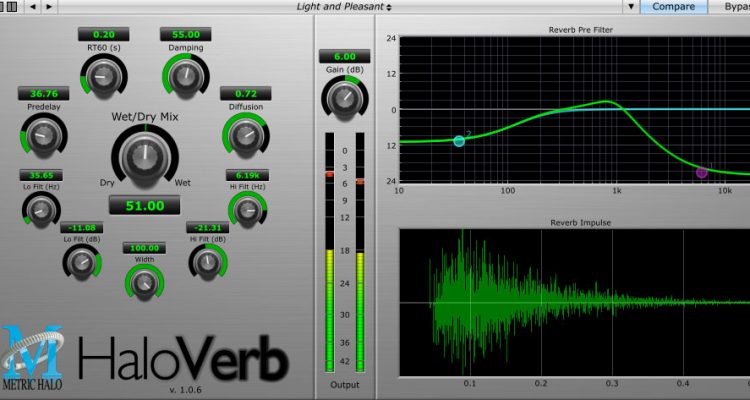750x400 pixels.
Task: Open the dropdown arrow left of Compare
Action: 631,7
